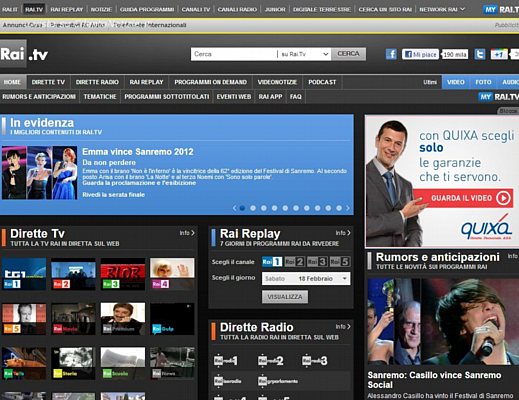The width and height of the screenshot is (519, 400).
Task: Open Rai 2 live thumbnail
Action: tap(73, 273)
